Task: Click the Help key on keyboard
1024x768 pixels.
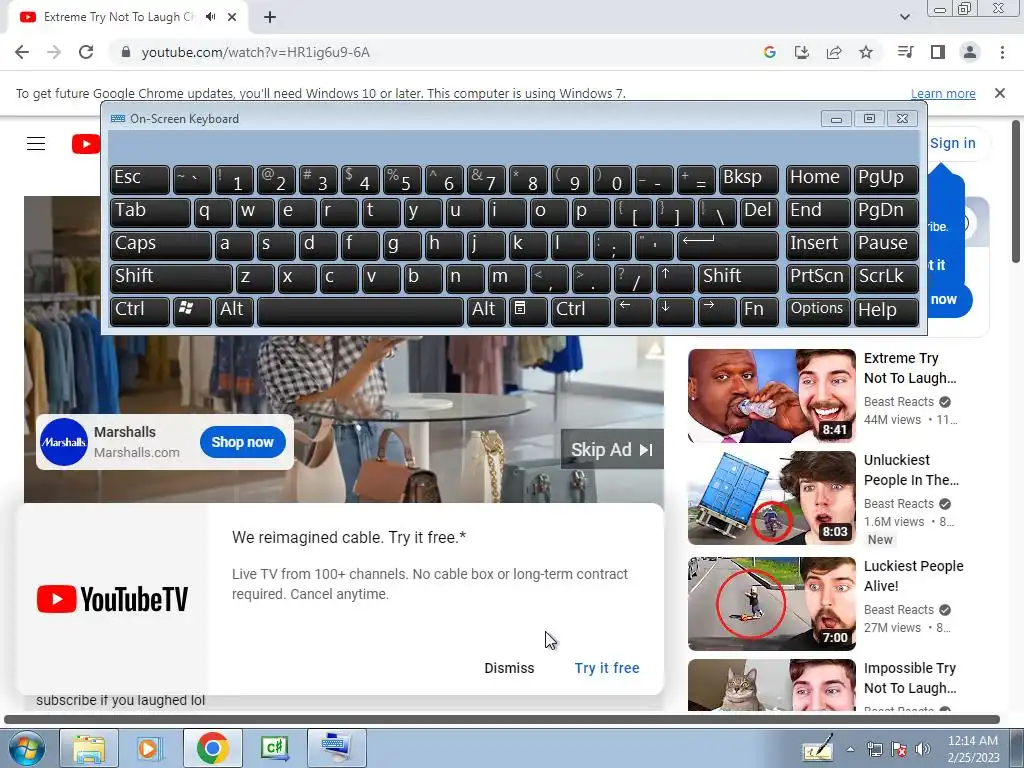Action: tap(886, 311)
